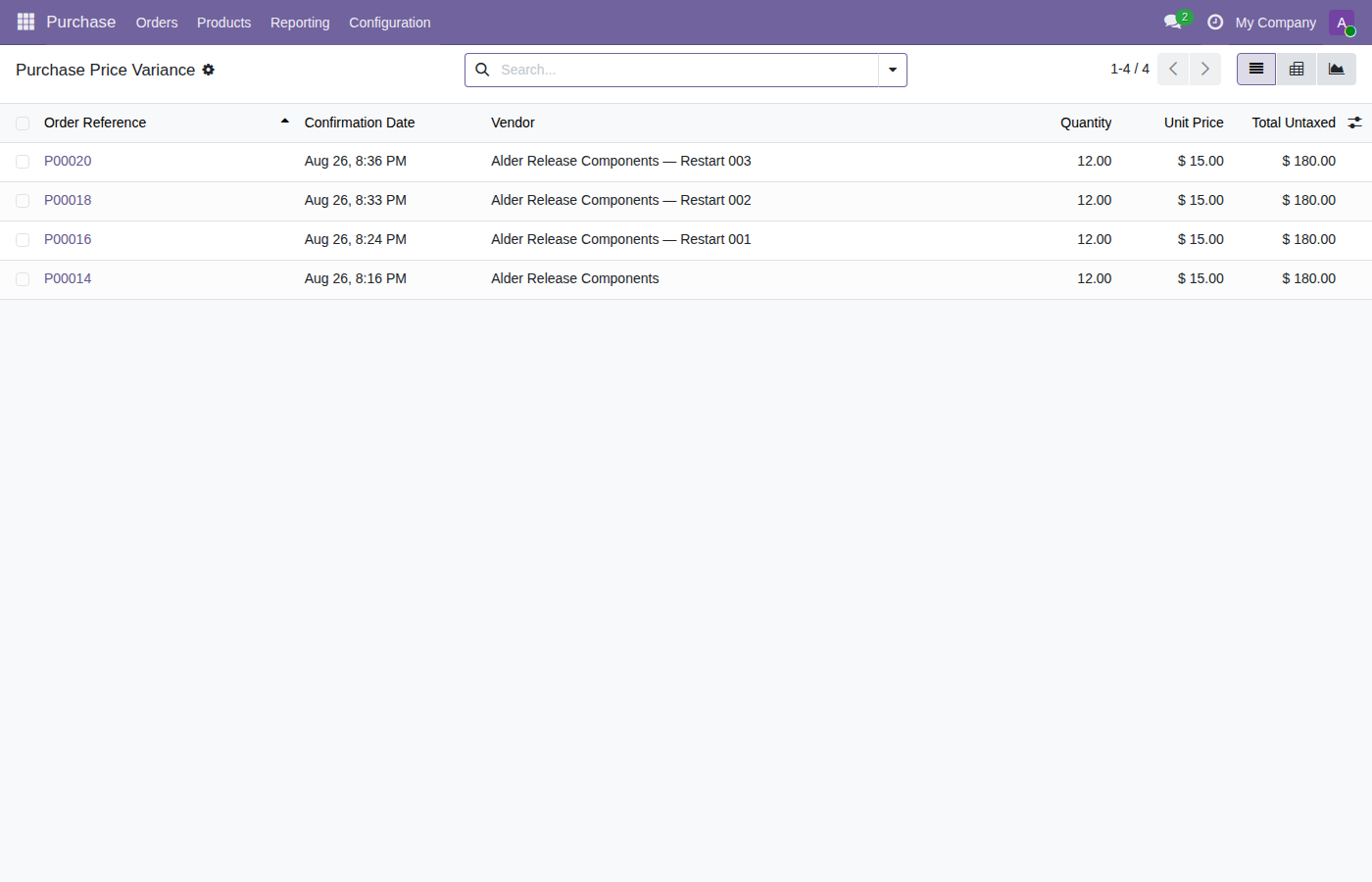
Task: Open the gear actions menu beside title
Action: [x=208, y=70]
